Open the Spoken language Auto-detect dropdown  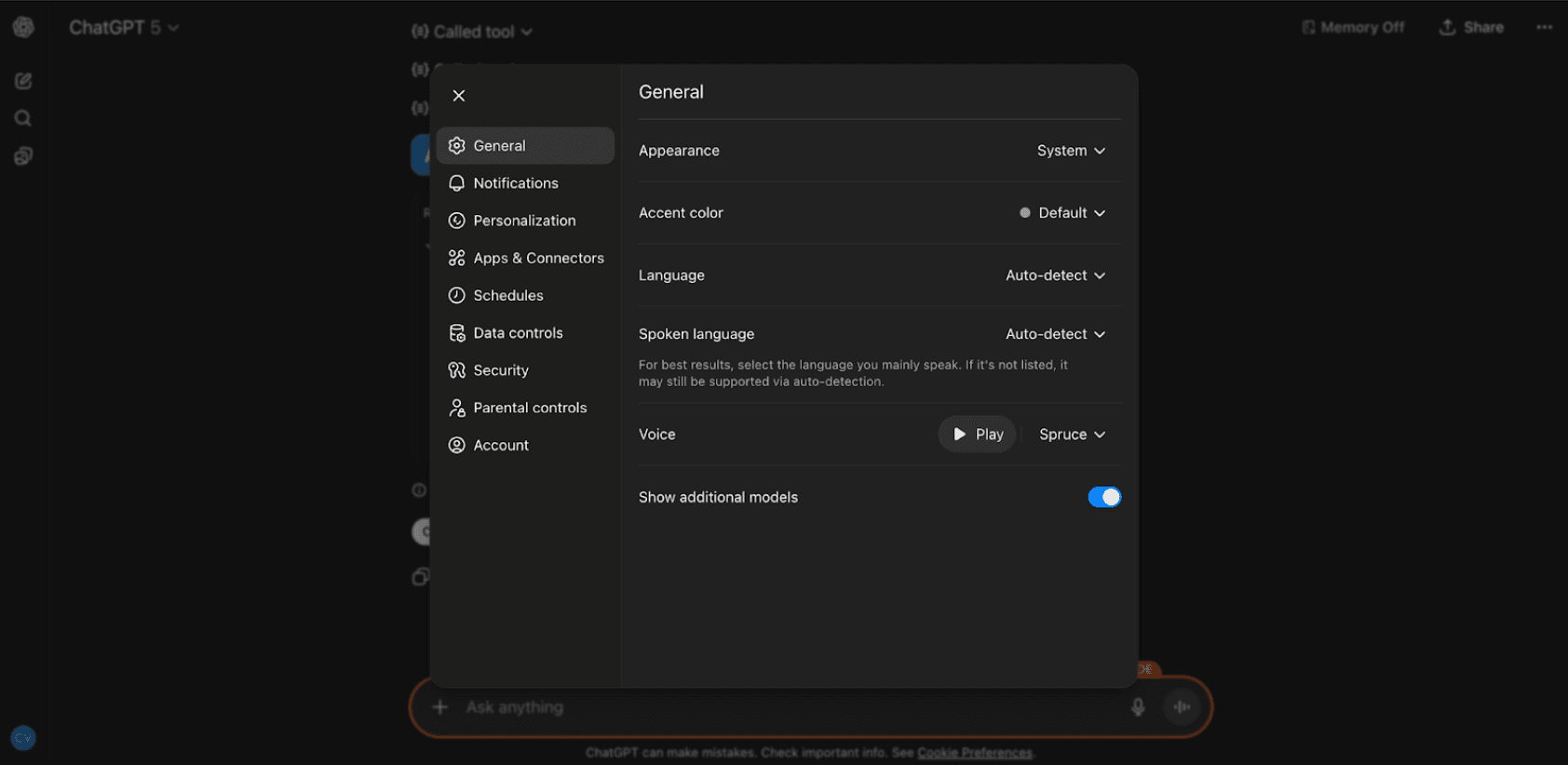(x=1055, y=334)
